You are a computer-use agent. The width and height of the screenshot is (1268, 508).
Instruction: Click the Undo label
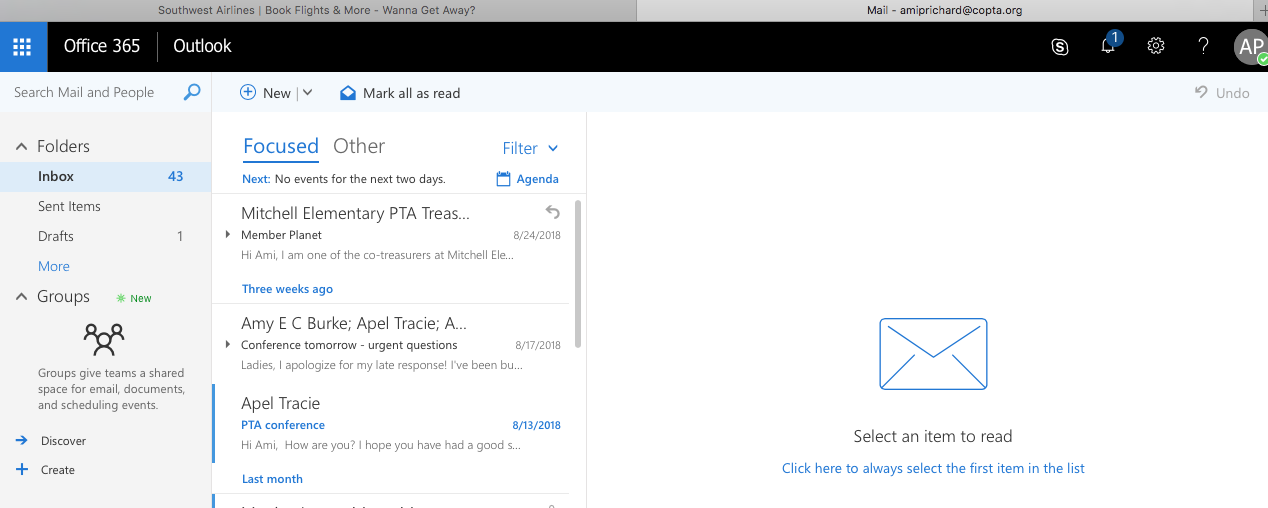click(1233, 92)
